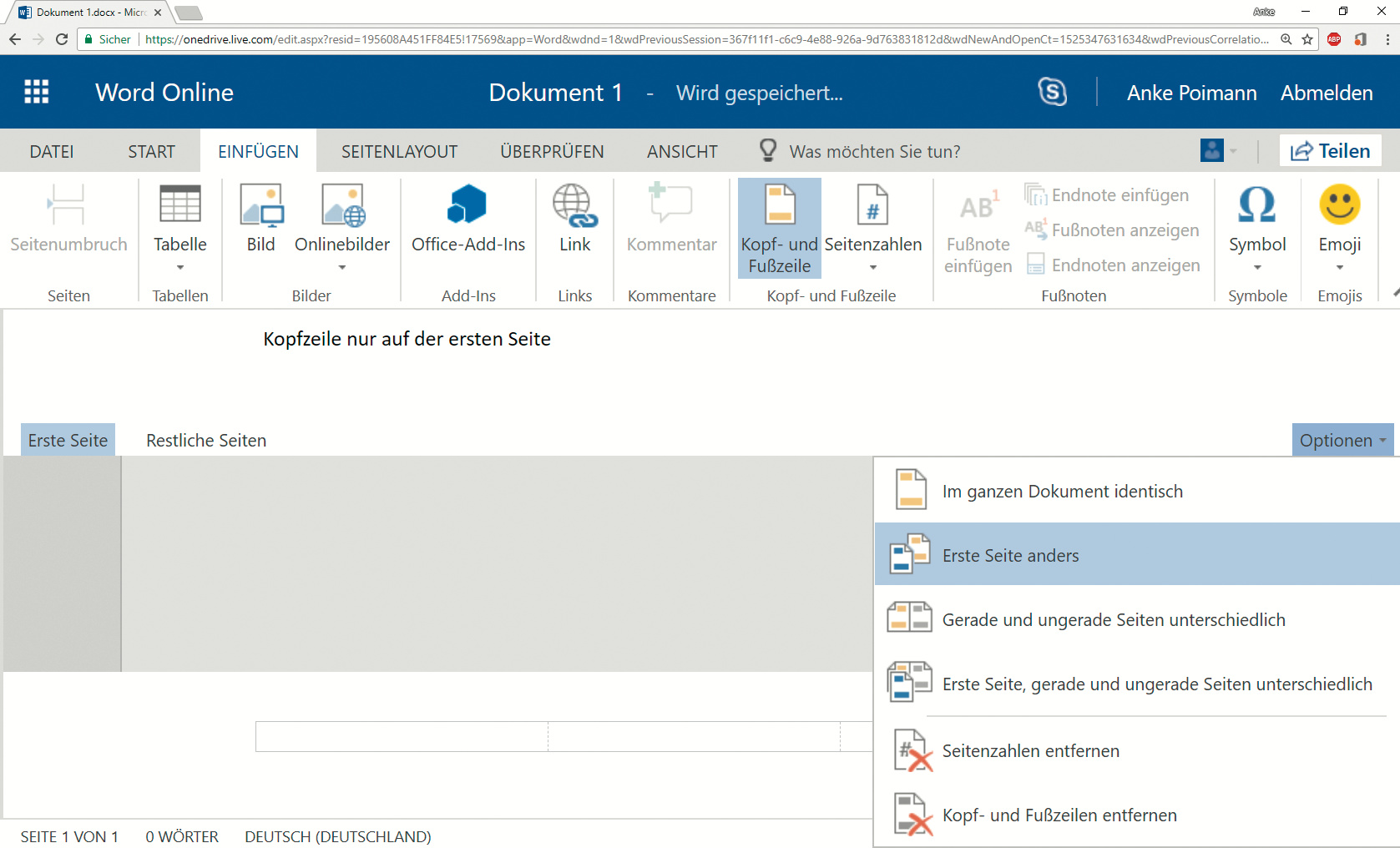Open Seitenzahlen page number options

(873, 220)
